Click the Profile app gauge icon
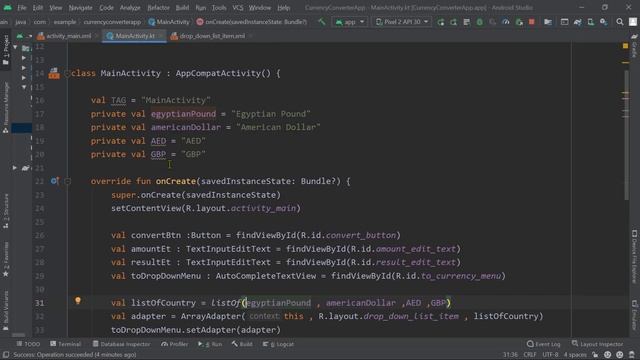Viewport: 640px width, 360px height. tap(506, 22)
